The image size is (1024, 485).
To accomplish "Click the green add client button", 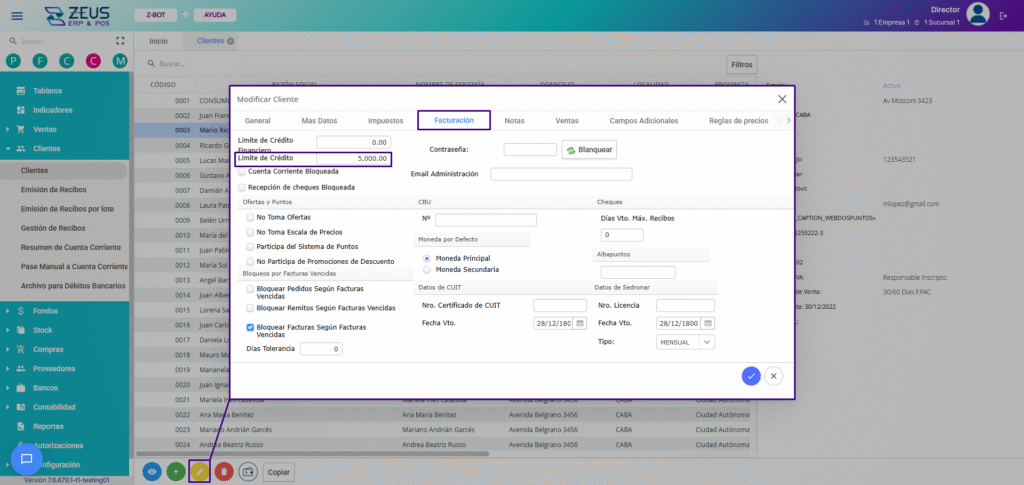I will [176, 471].
